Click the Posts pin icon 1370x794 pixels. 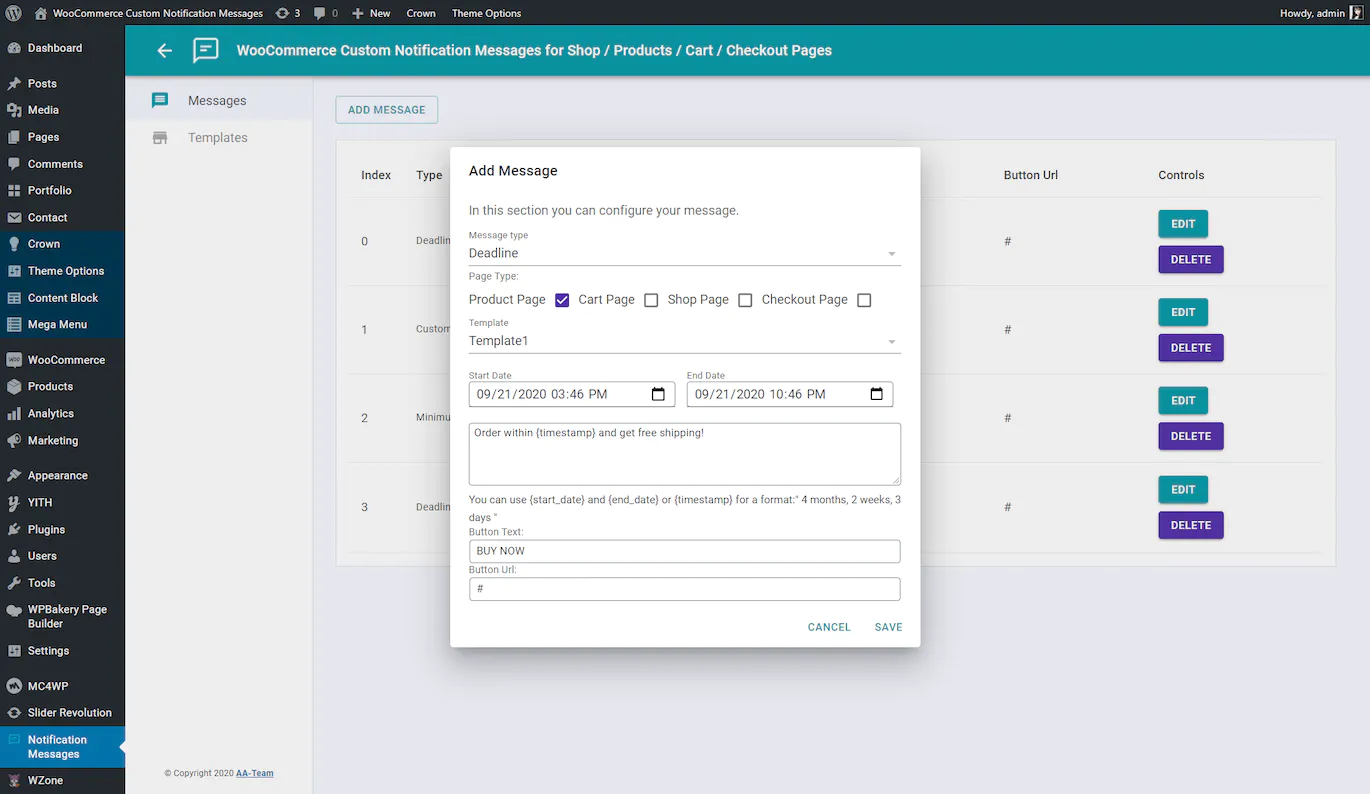click(x=14, y=84)
